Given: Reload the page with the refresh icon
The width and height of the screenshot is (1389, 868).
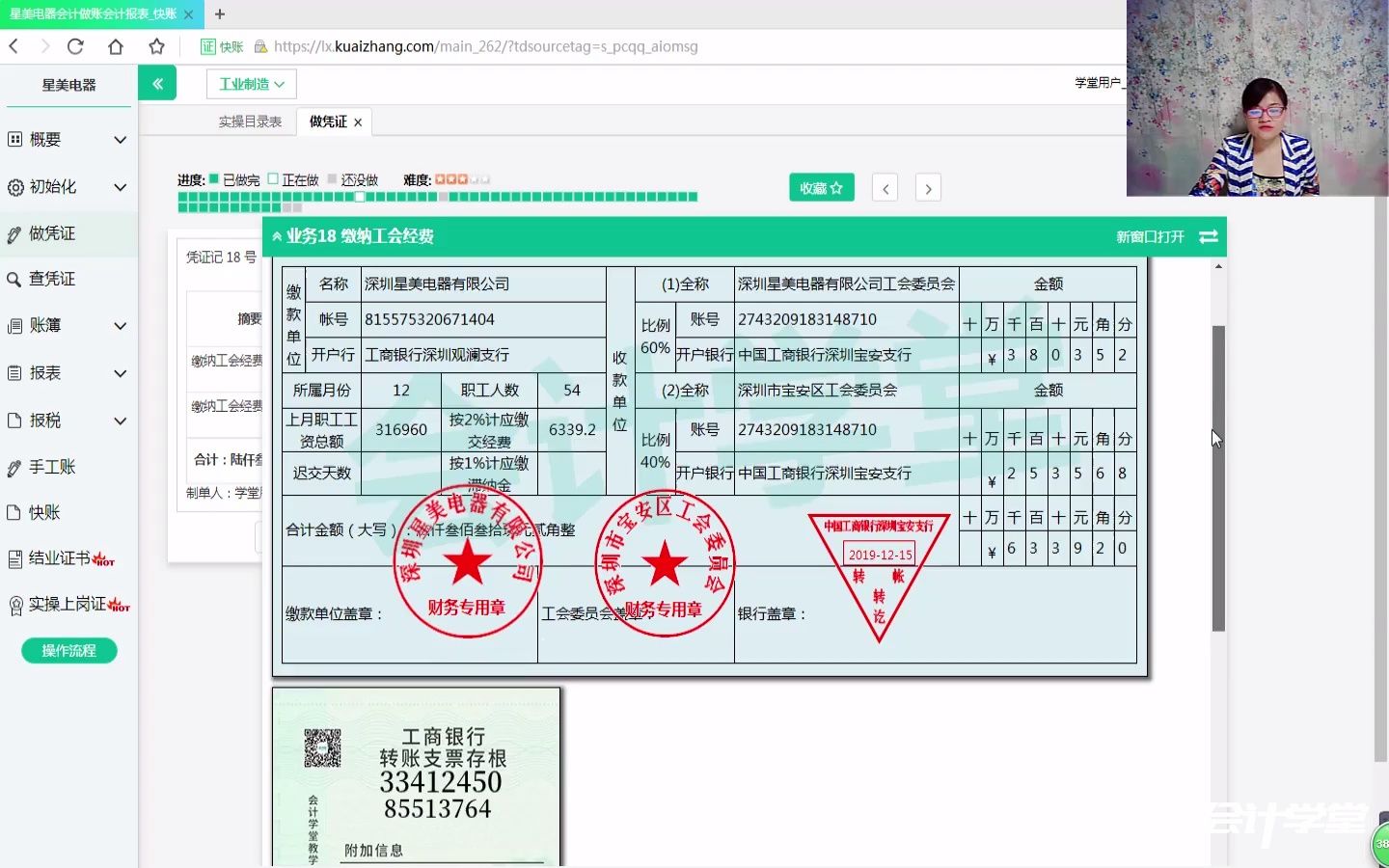Looking at the screenshot, I should 75,46.
